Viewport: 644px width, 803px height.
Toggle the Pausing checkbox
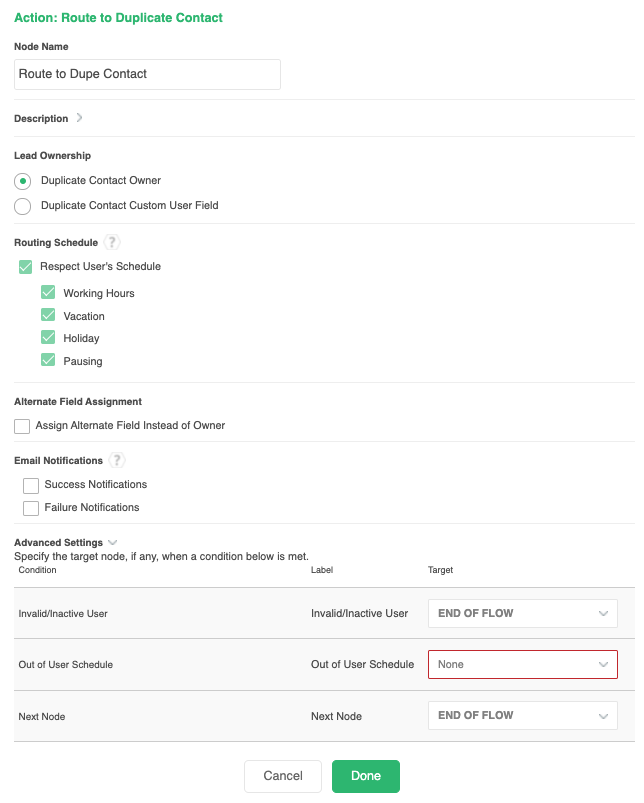click(48, 361)
